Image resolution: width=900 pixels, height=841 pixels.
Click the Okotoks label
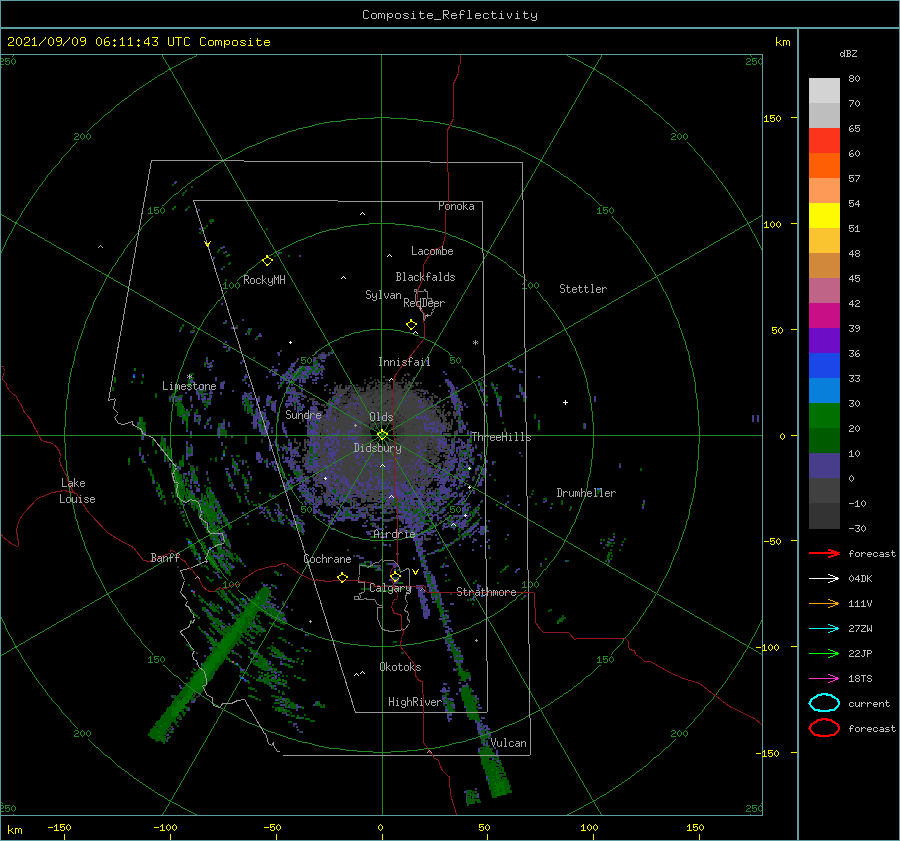pyautogui.click(x=400, y=667)
